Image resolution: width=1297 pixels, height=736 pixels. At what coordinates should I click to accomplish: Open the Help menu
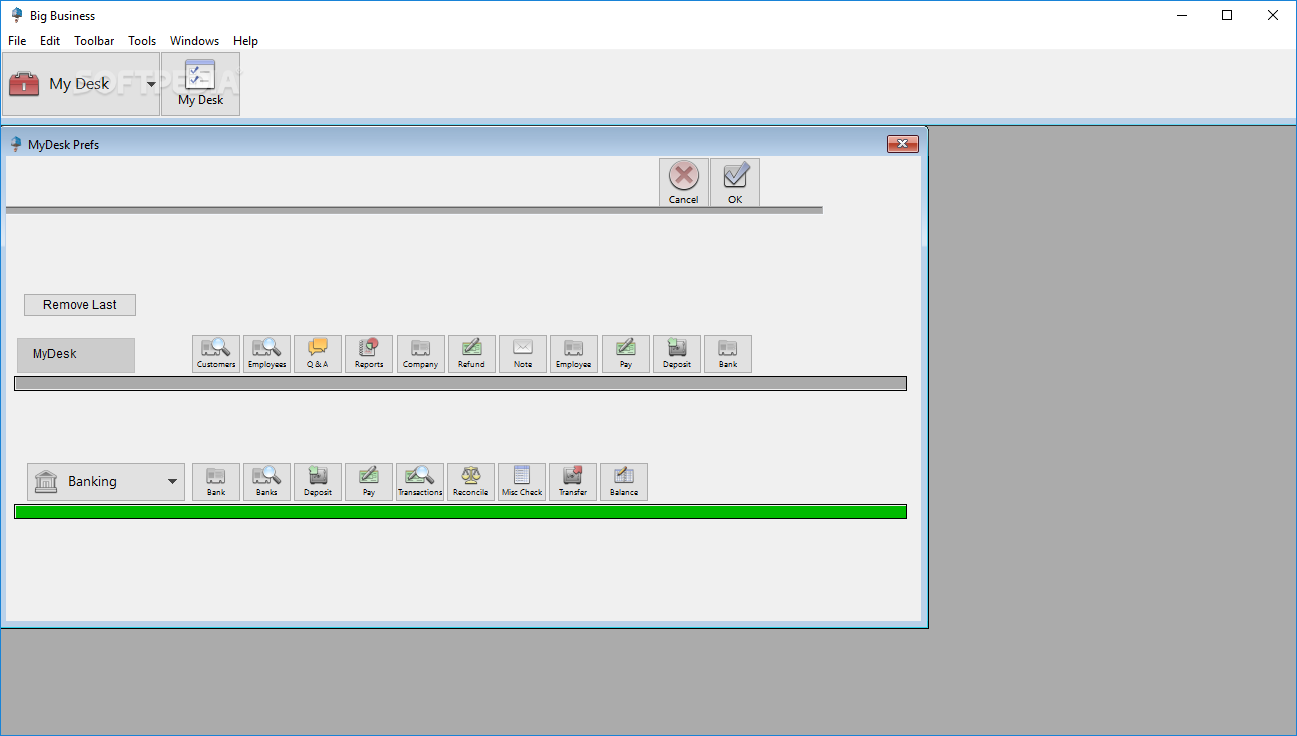(x=245, y=41)
